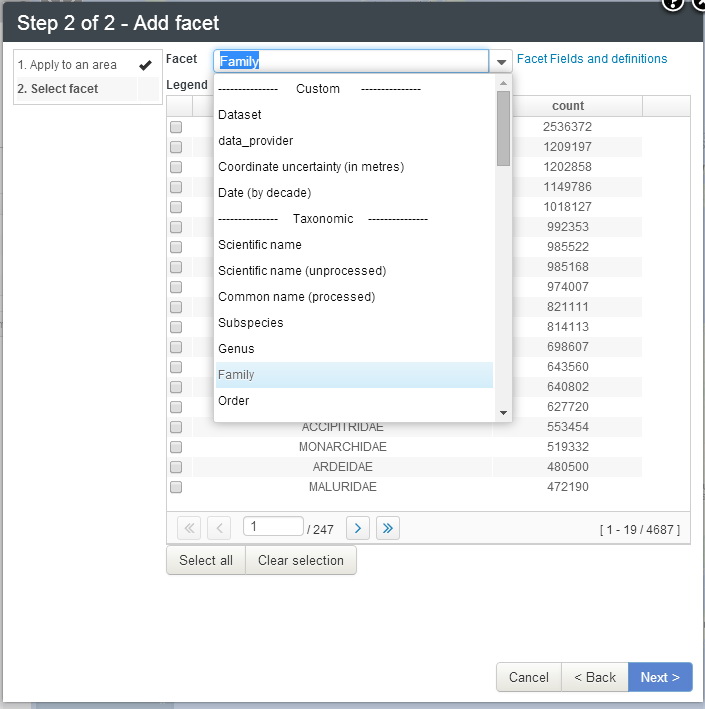Select Scientific name facet option

[x=260, y=245]
